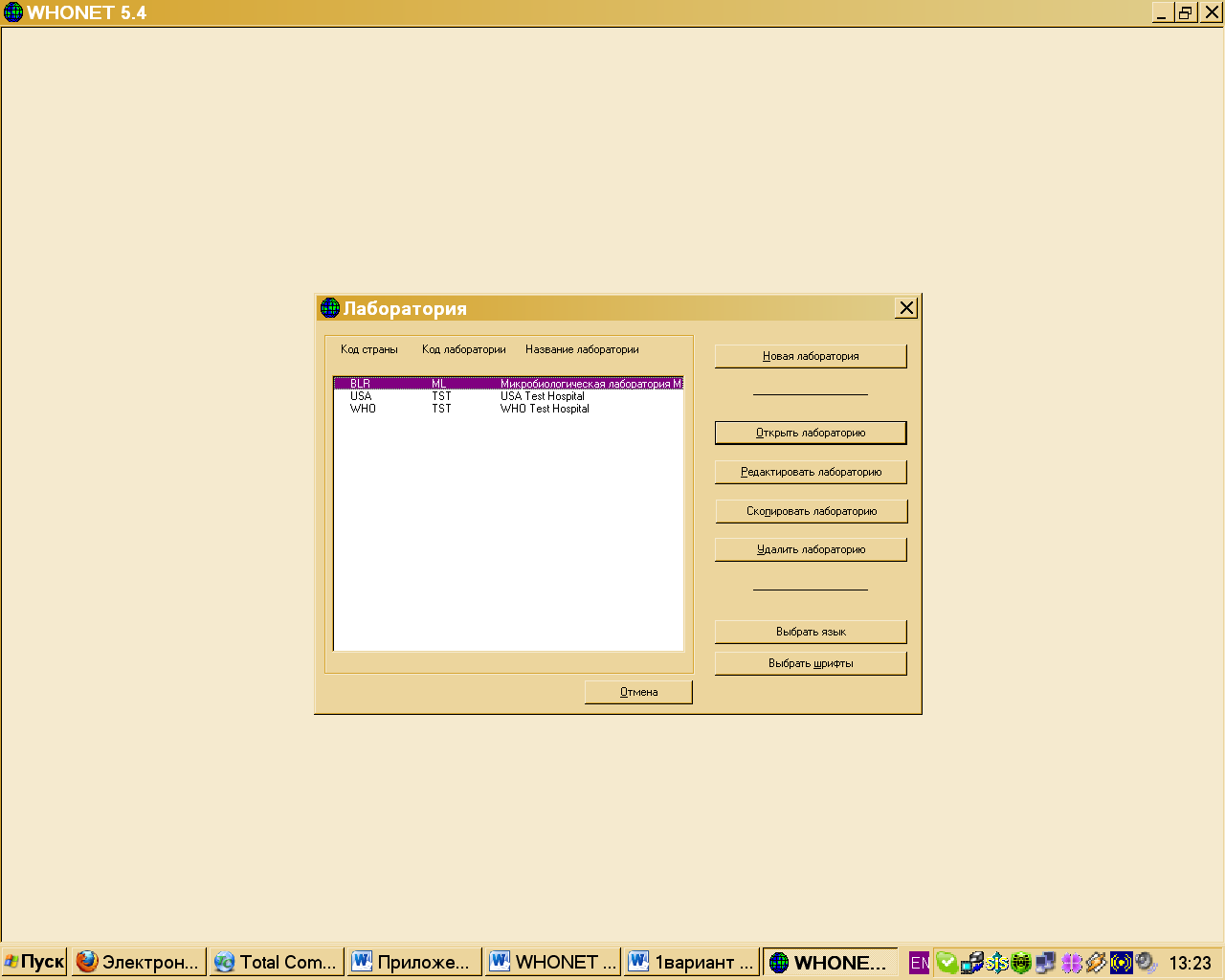Select the WHO Test Hospital row

click(x=508, y=409)
